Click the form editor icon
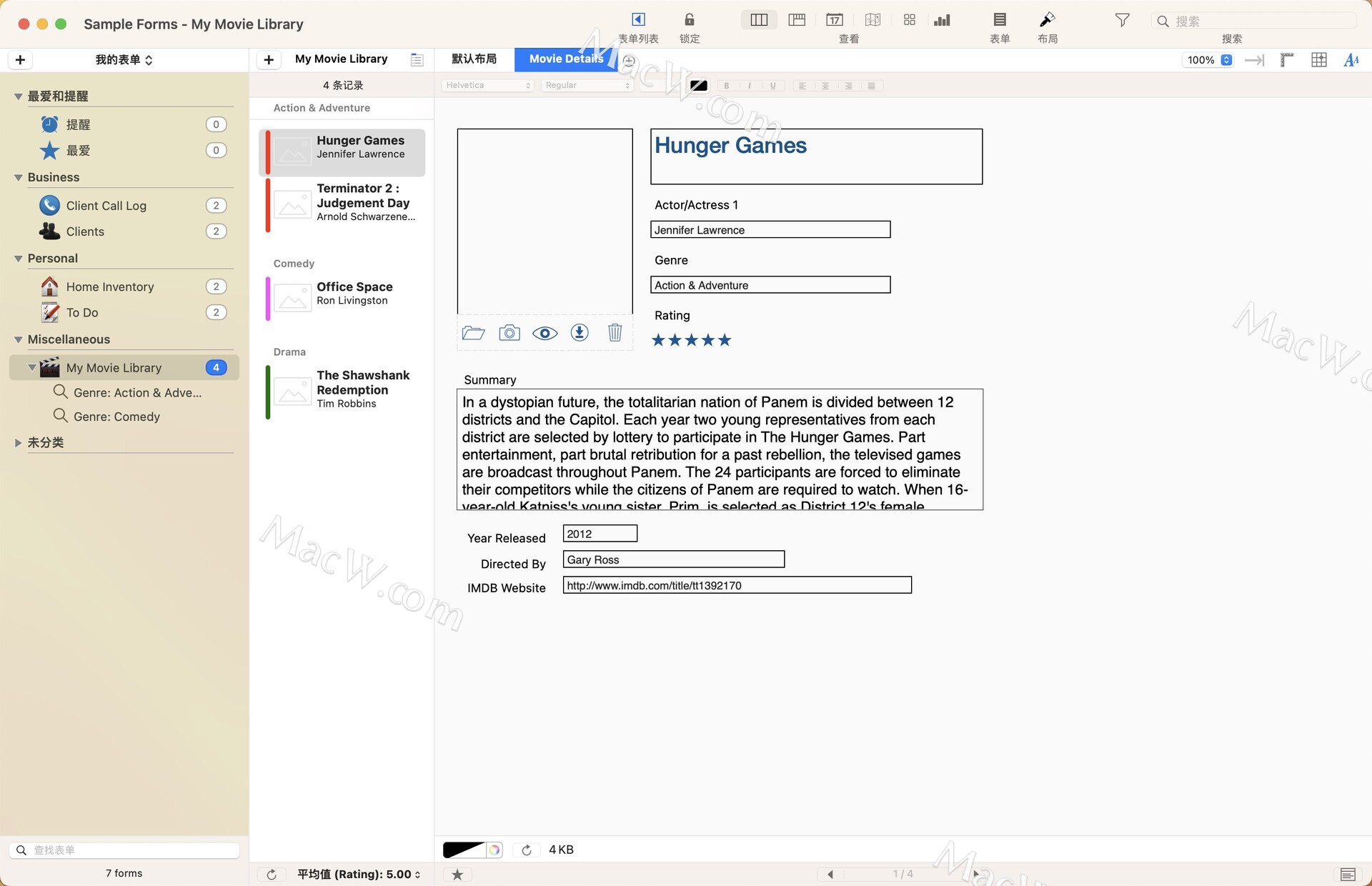Screen dimensions: 1372x886 pyautogui.click(x=1000, y=19)
